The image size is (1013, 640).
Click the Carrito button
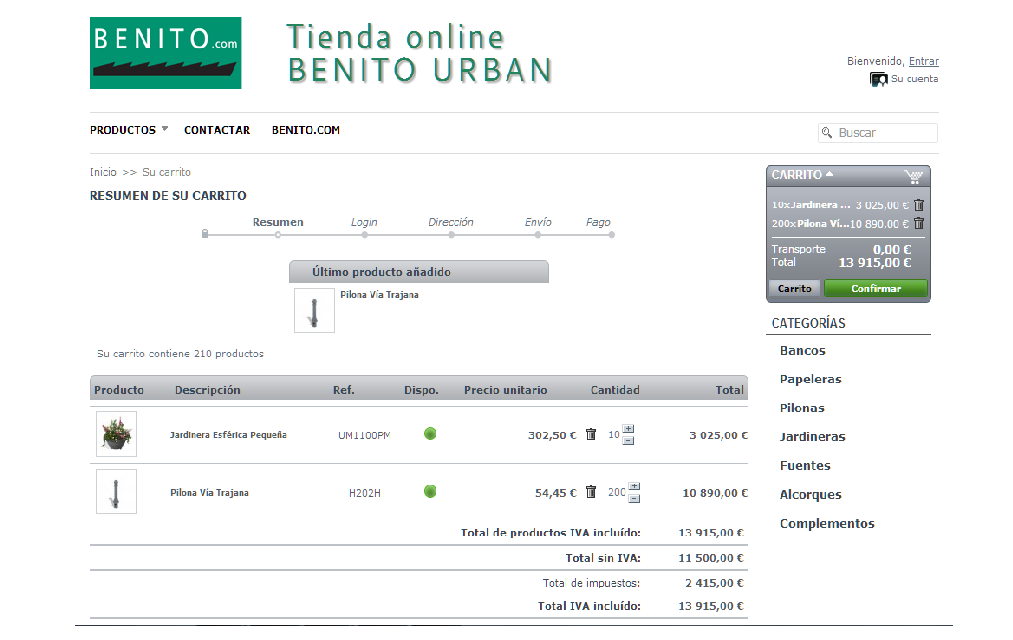[795, 289]
